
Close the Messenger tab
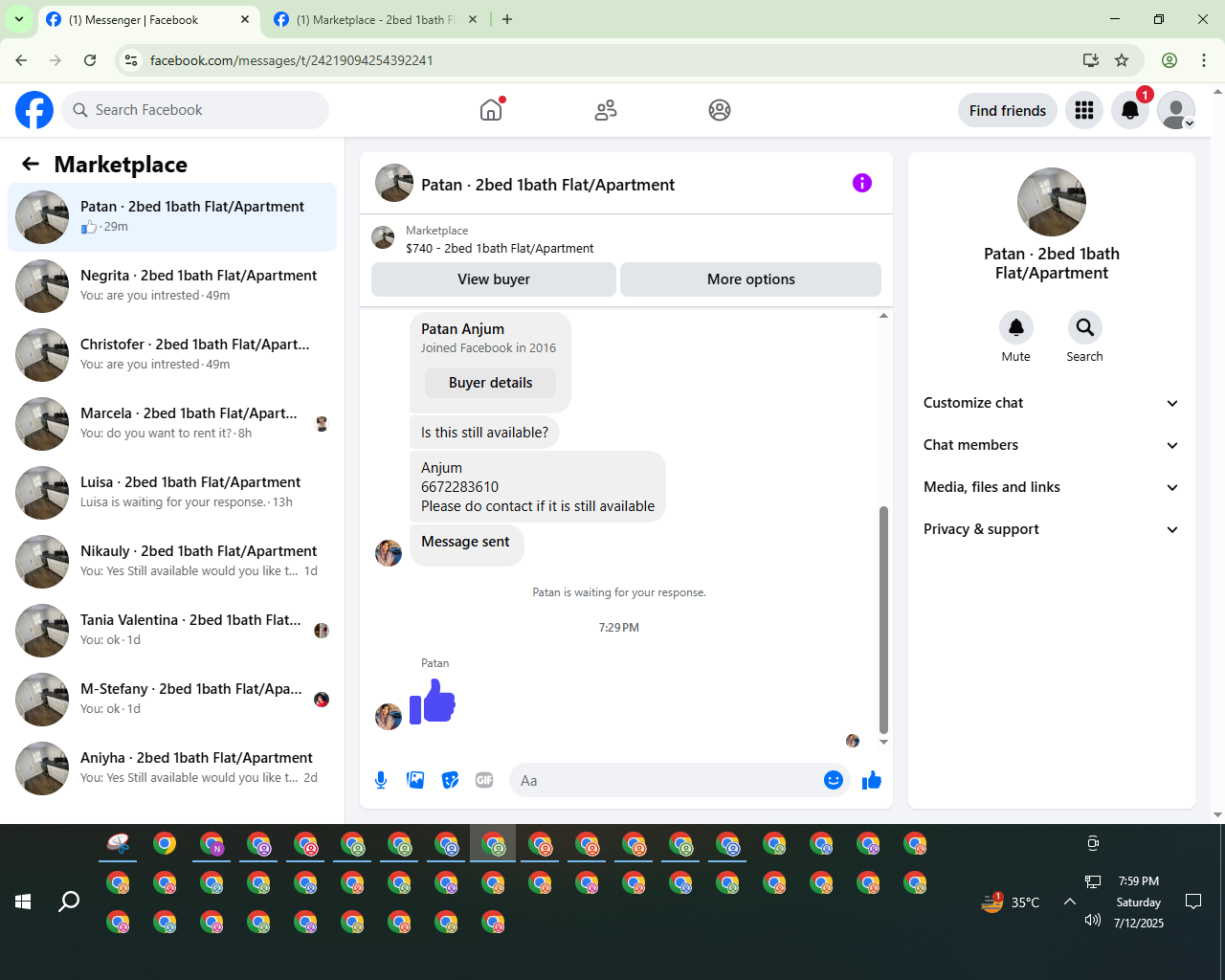coord(245,19)
